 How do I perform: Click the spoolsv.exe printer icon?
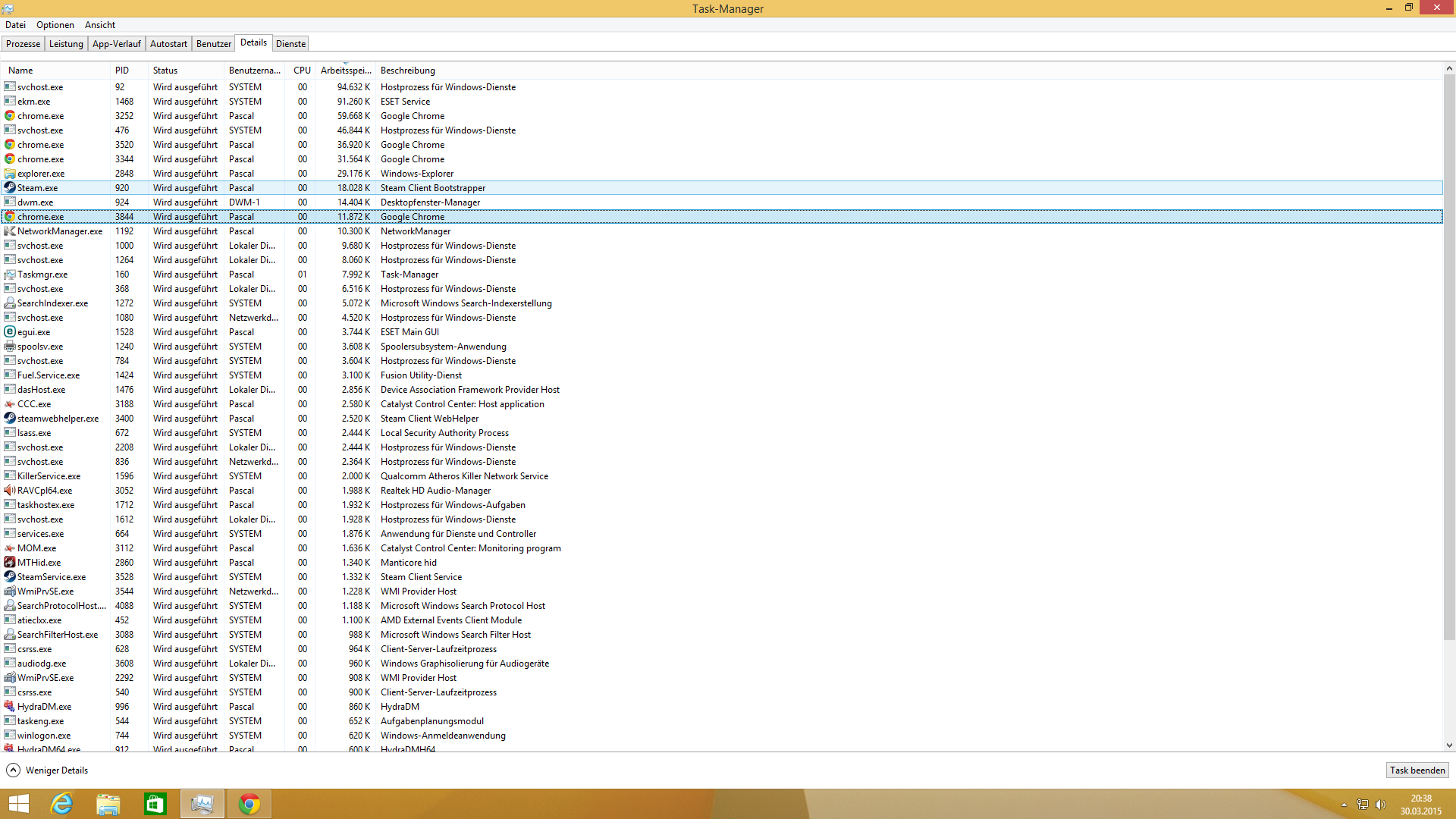(x=10, y=346)
